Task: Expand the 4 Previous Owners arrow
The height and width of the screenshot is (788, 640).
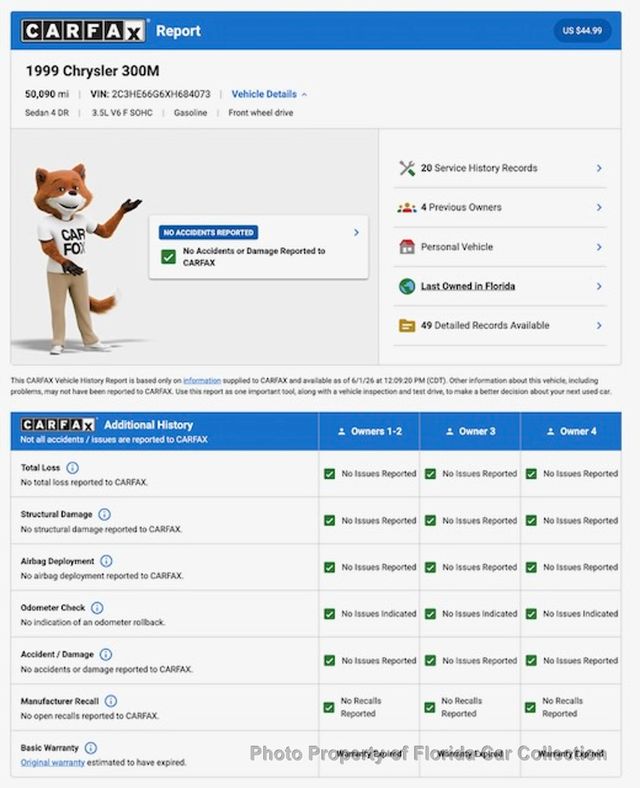Action: click(599, 208)
